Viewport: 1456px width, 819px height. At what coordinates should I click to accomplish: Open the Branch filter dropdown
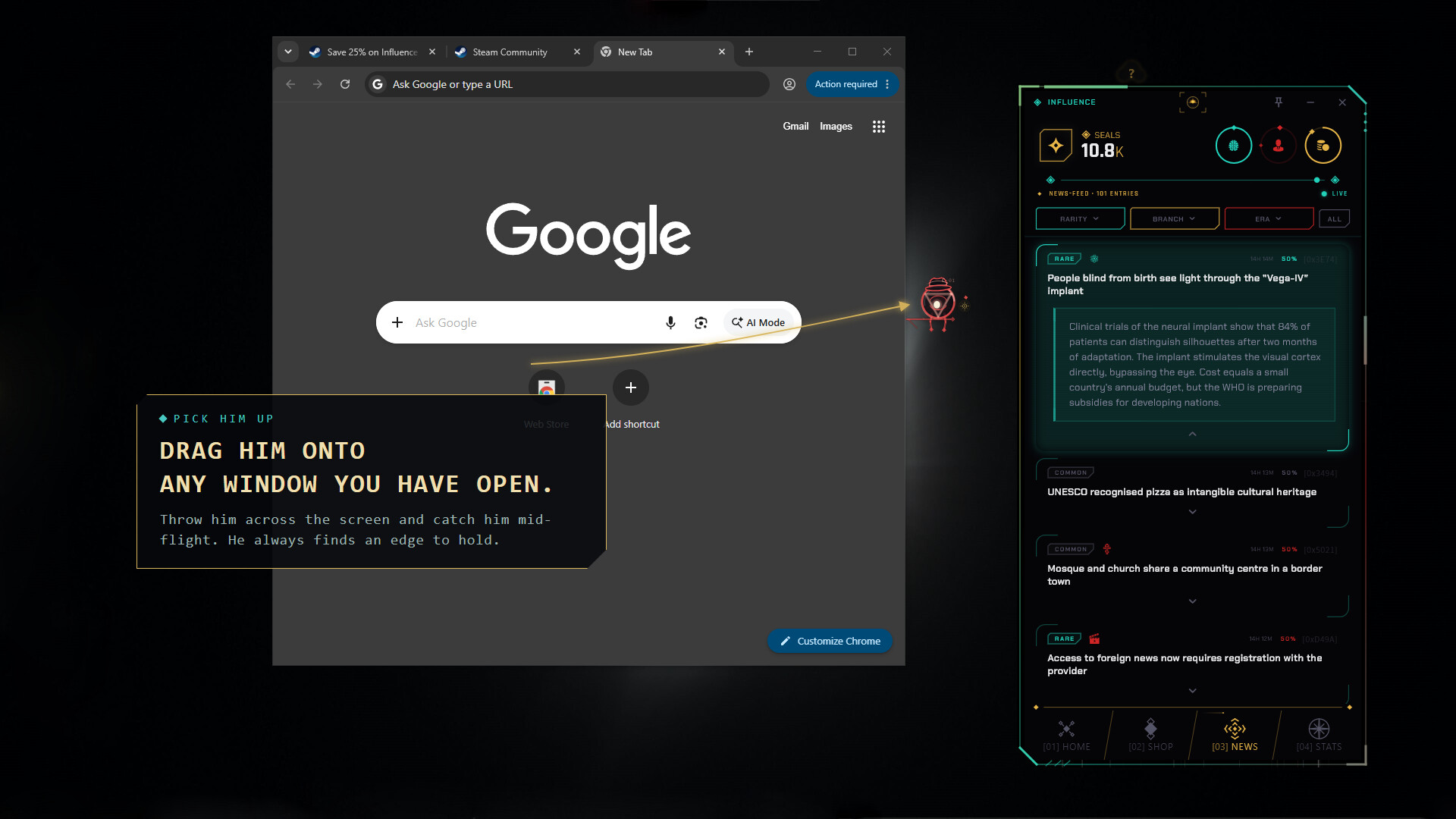click(x=1174, y=218)
